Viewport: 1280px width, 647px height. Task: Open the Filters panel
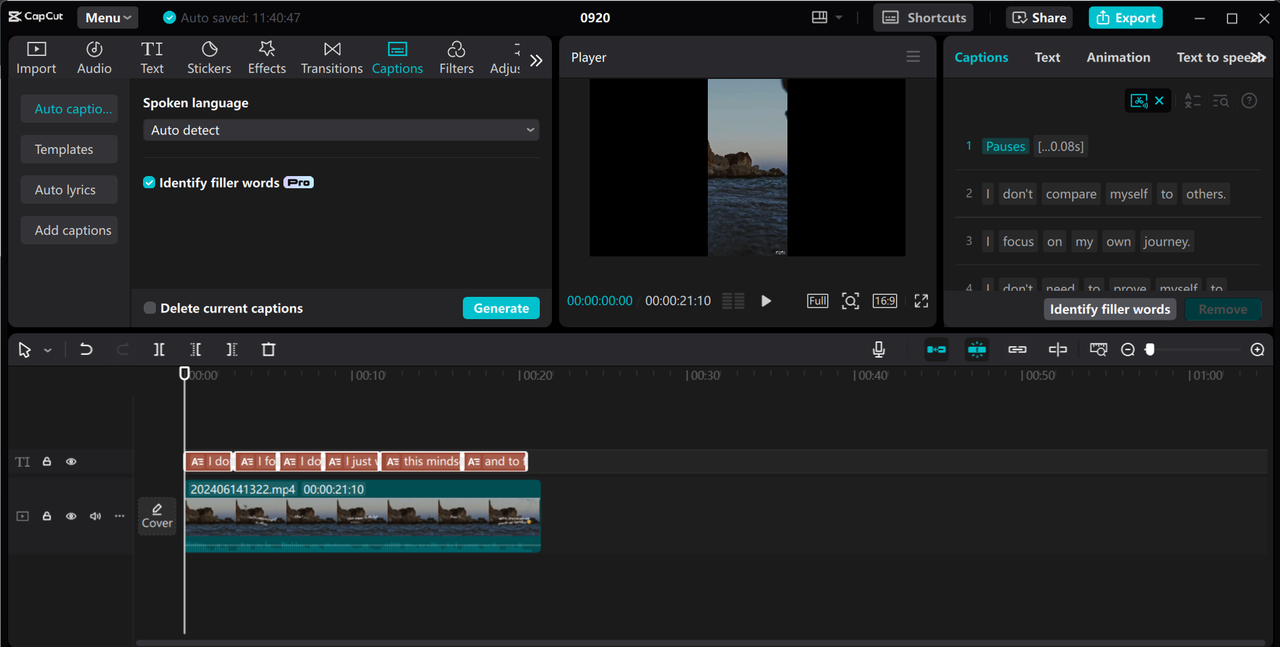tap(456, 58)
